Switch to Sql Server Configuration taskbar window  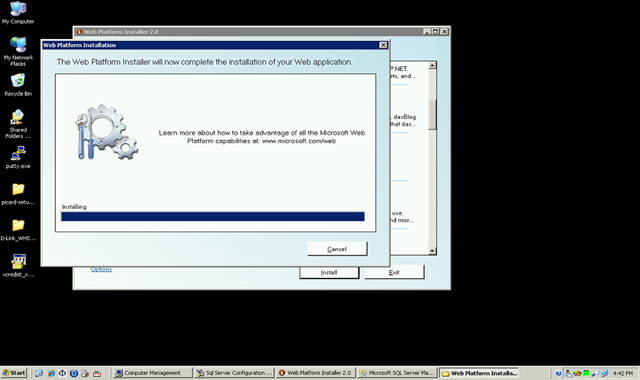tap(234, 373)
